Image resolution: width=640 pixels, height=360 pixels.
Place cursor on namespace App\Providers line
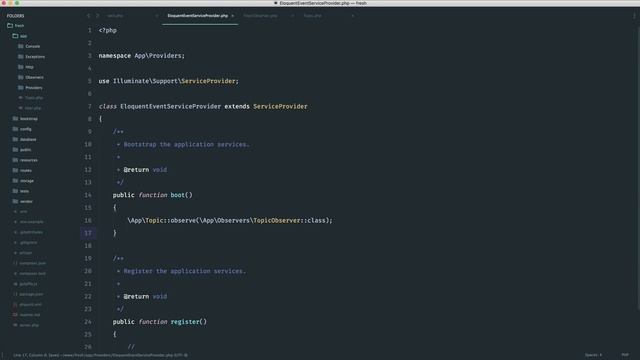(141, 56)
